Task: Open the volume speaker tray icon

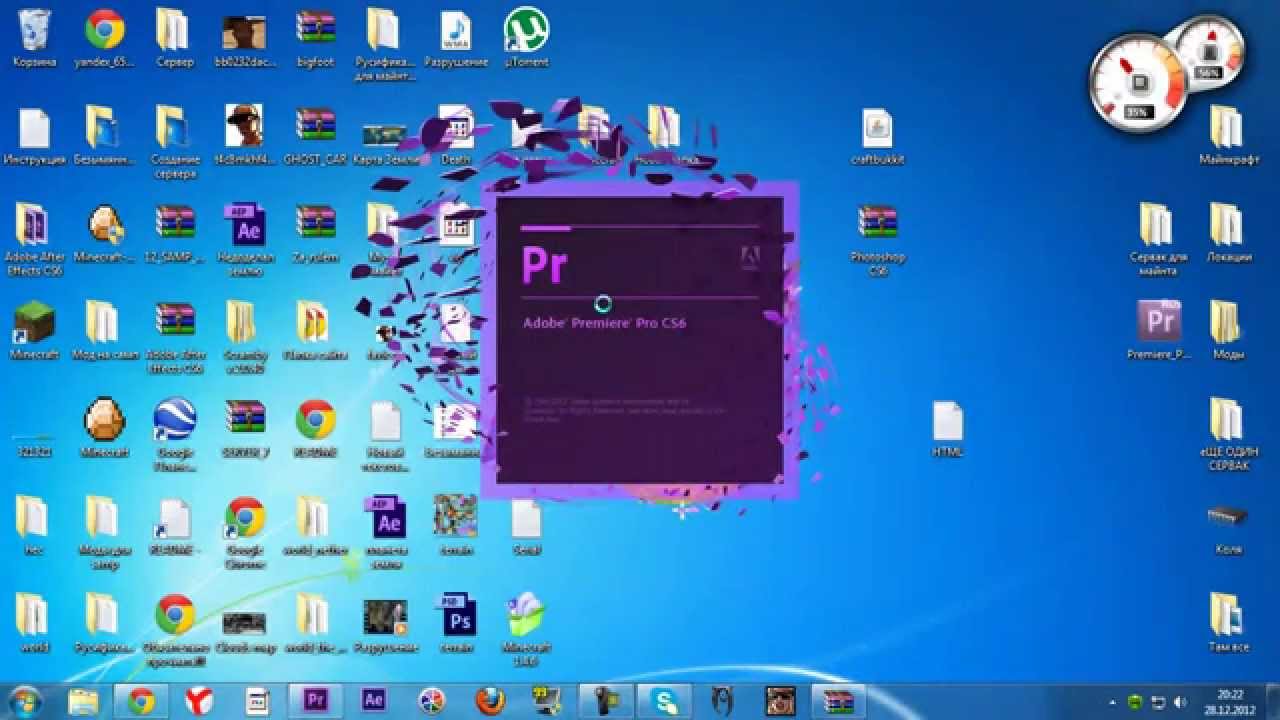Action: 1180,702
